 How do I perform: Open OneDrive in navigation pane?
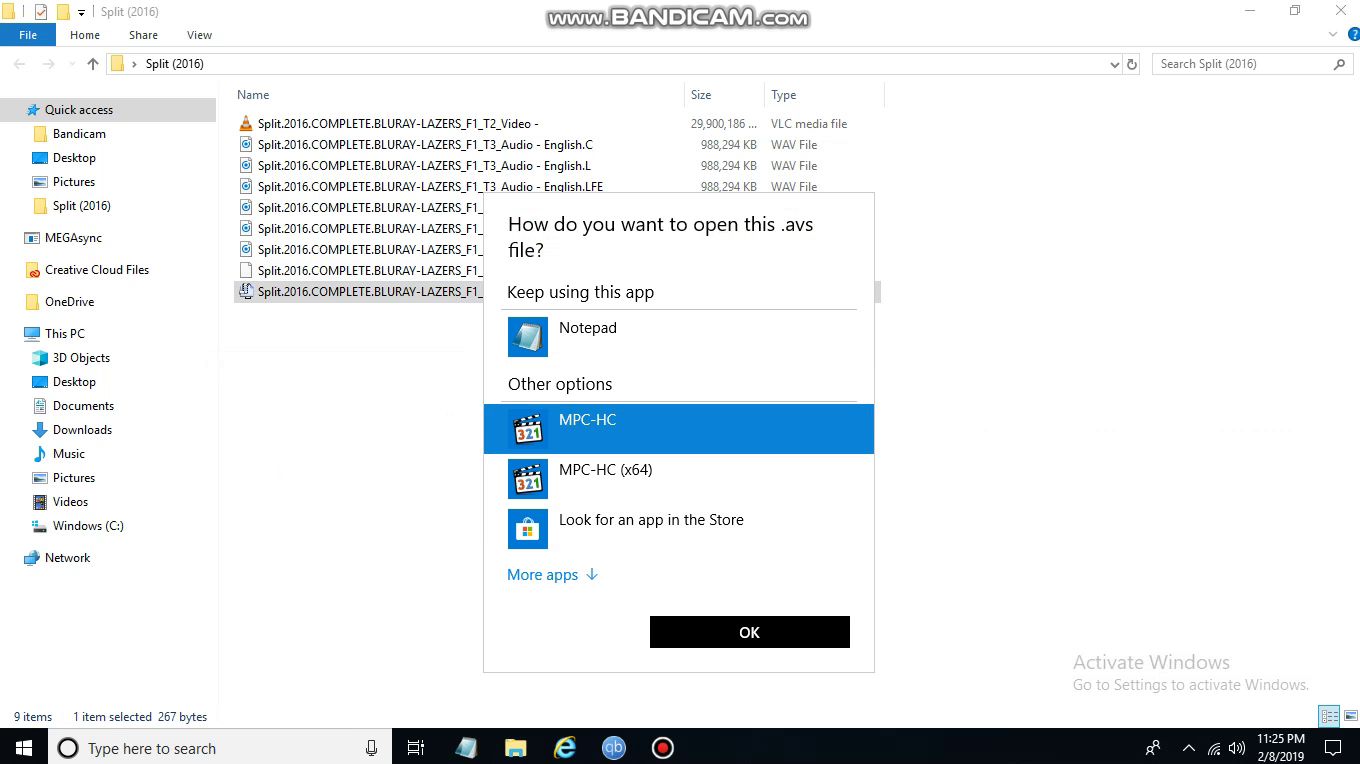click(69, 302)
